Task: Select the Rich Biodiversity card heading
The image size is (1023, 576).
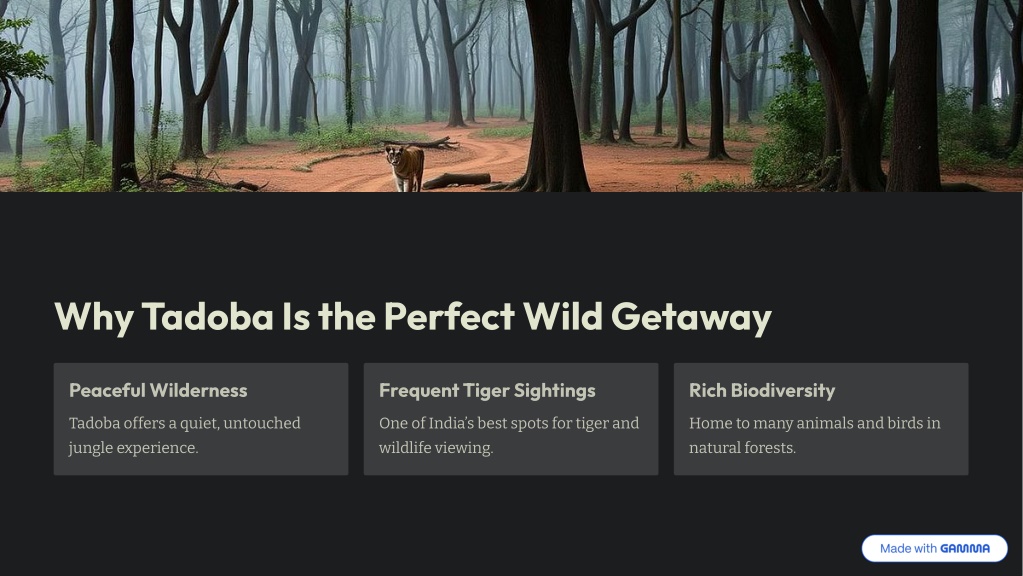Action: (762, 390)
